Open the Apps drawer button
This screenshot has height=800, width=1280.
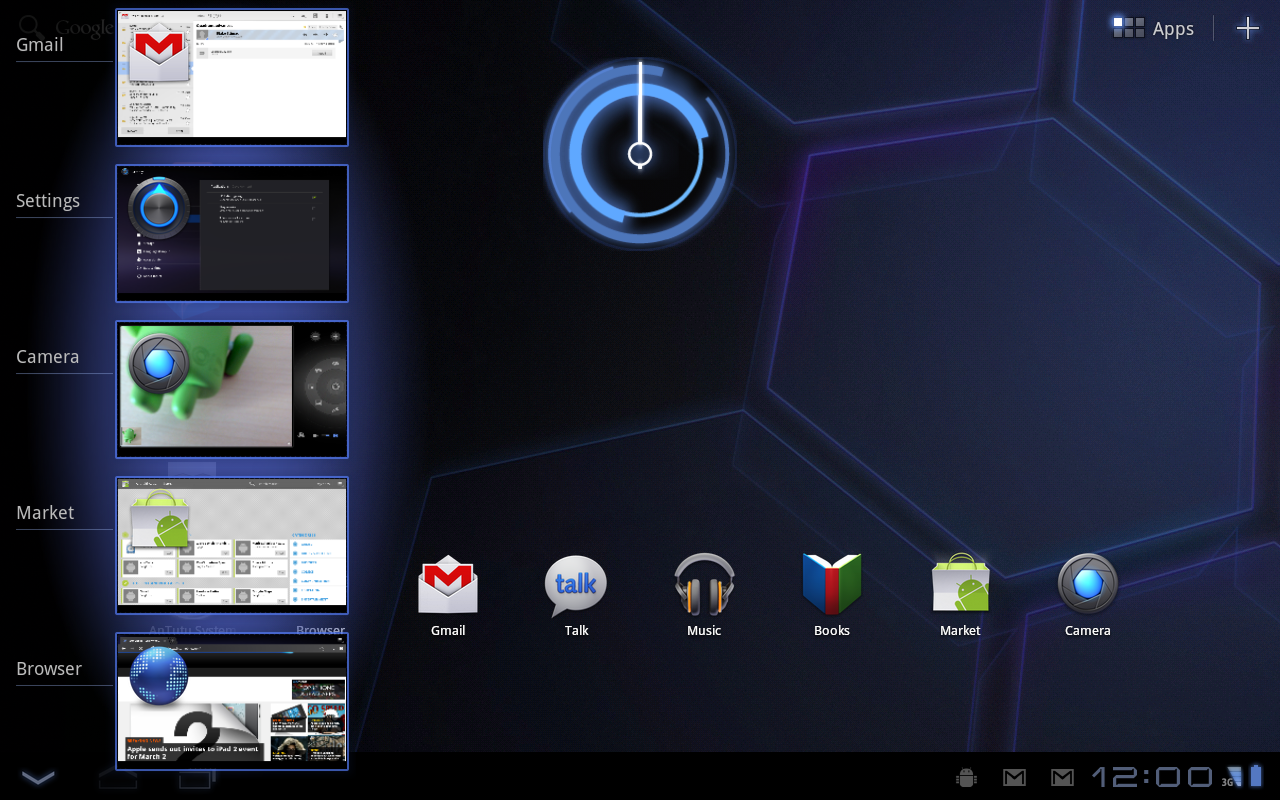[1153, 28]
